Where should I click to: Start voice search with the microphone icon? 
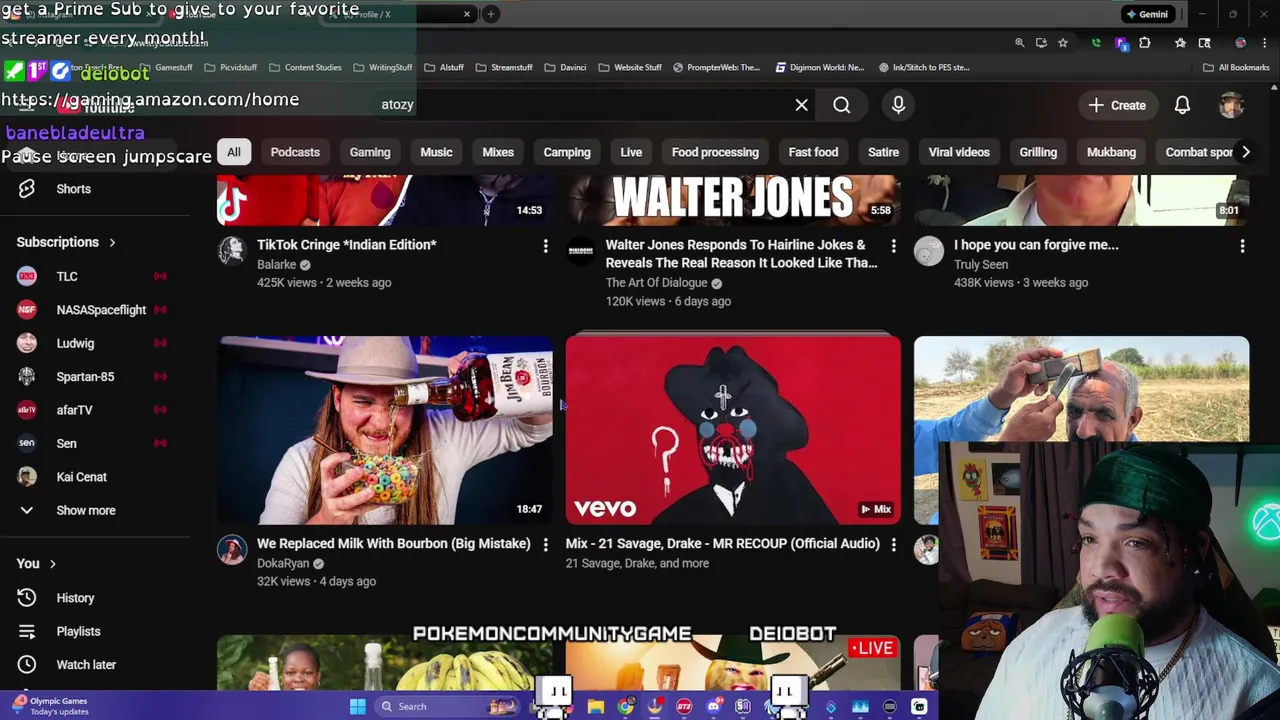pos(898,105)
